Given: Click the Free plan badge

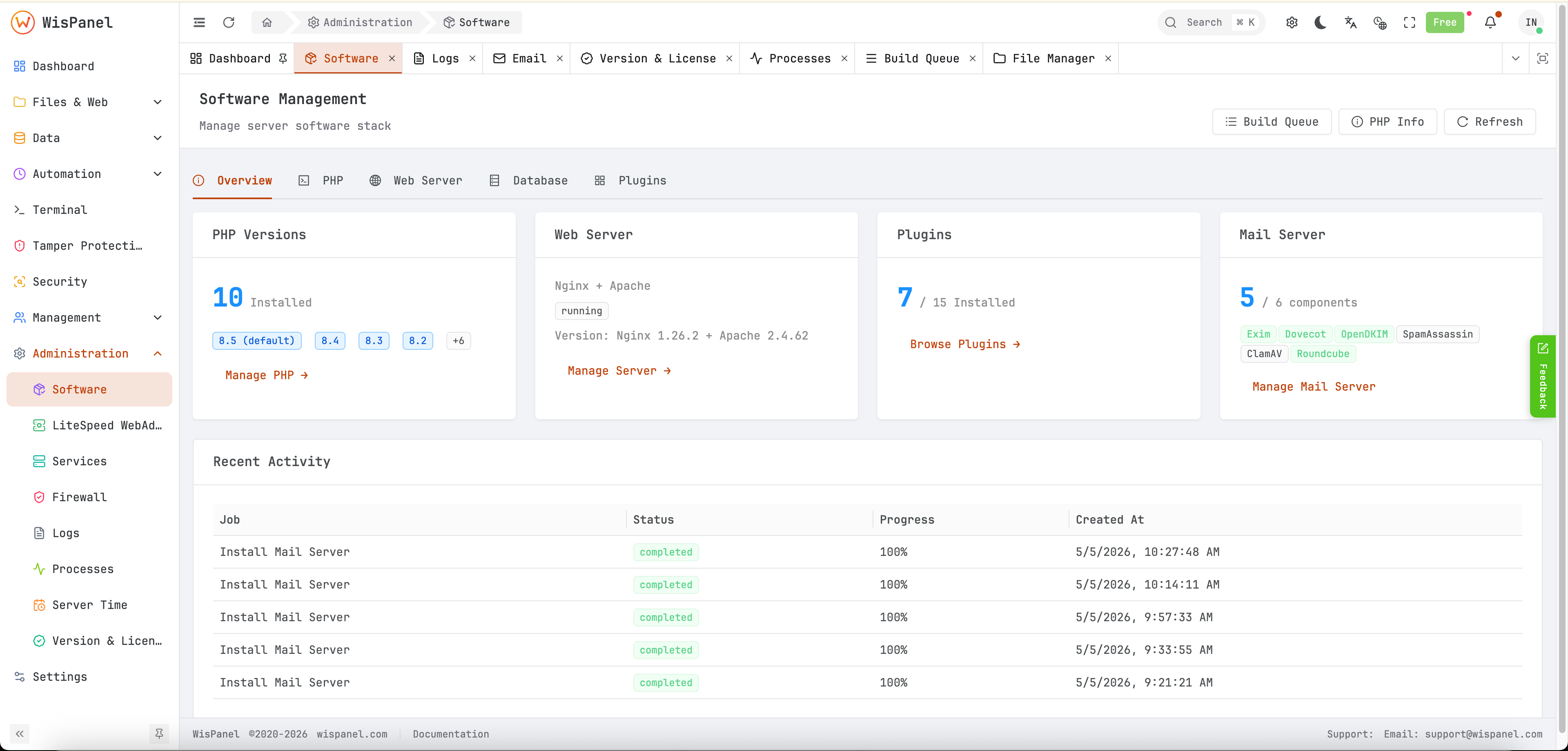Looking at the screenshot, I should (1444, 22).
